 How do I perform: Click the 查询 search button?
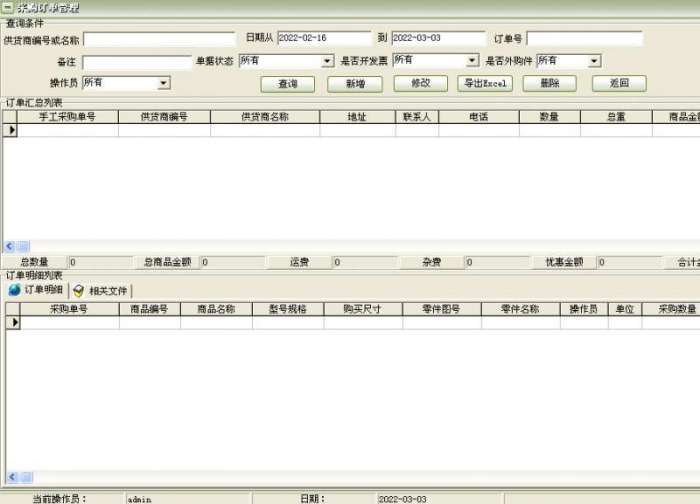[288, 84]
